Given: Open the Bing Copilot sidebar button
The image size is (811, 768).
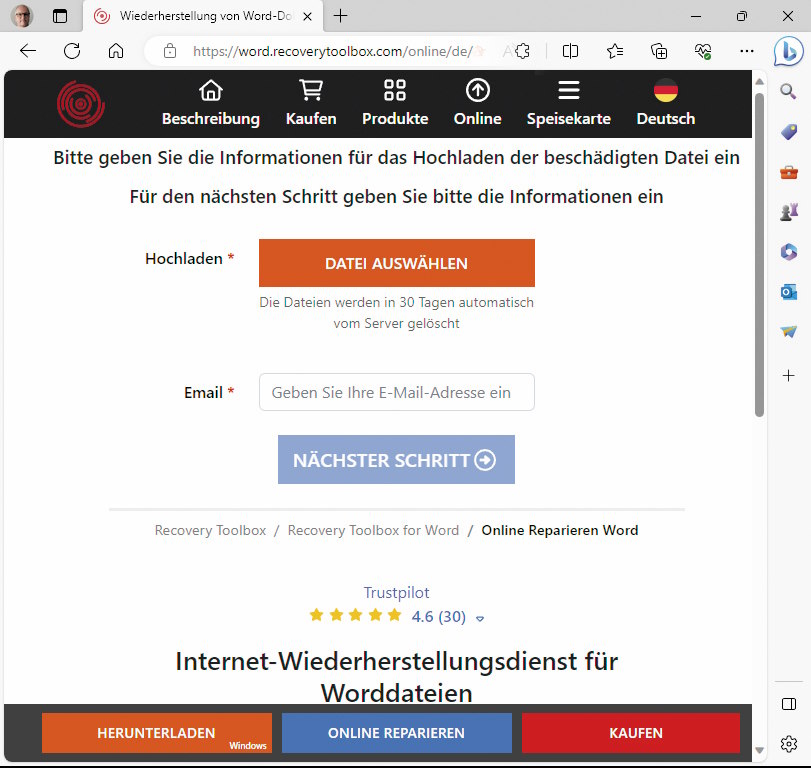Looking at the screenshot, I should pos(788,51).
